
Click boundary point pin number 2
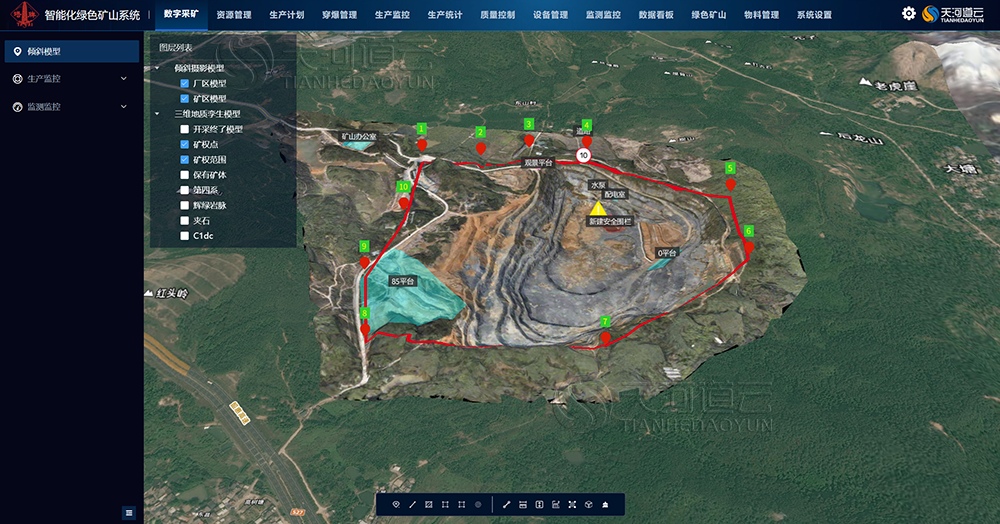[x=481, y=148]
